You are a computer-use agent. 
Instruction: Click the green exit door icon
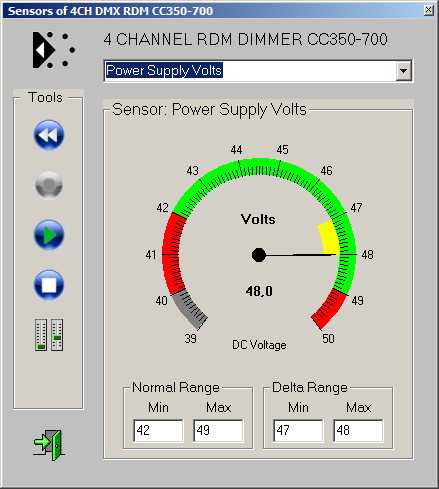pyautogui.click(x=48, y=445)
